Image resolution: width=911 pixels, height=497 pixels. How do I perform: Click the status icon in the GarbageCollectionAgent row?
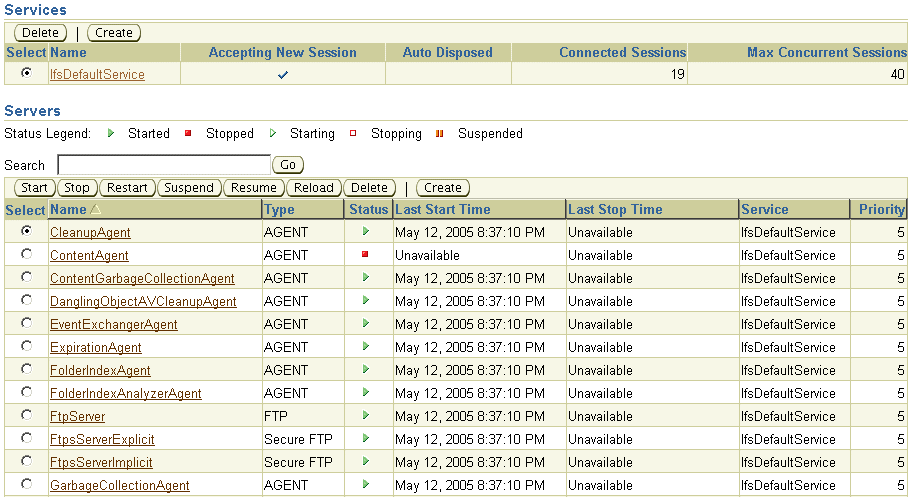366,485
